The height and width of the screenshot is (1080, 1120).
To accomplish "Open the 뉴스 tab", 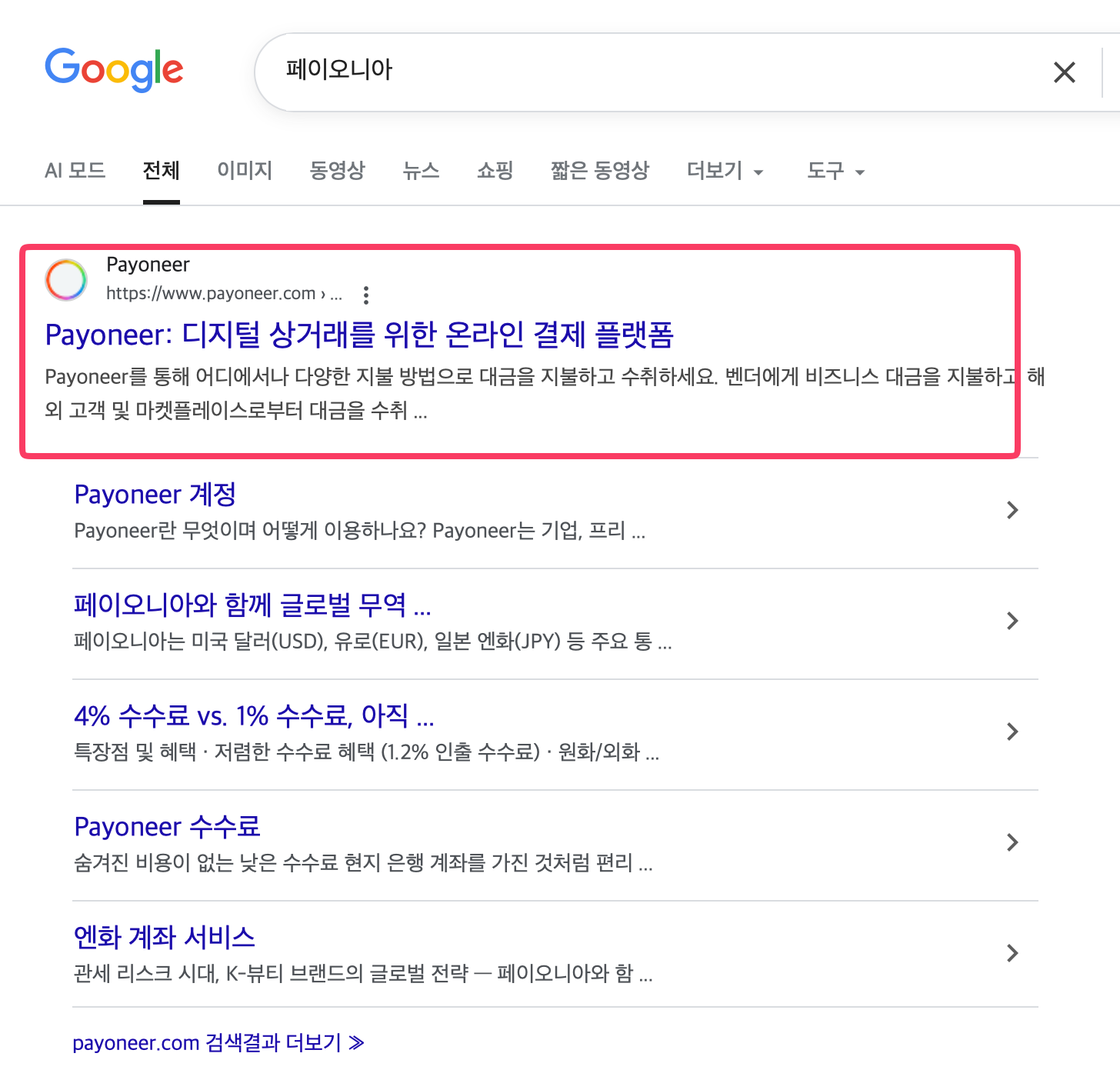I will 421,170.
